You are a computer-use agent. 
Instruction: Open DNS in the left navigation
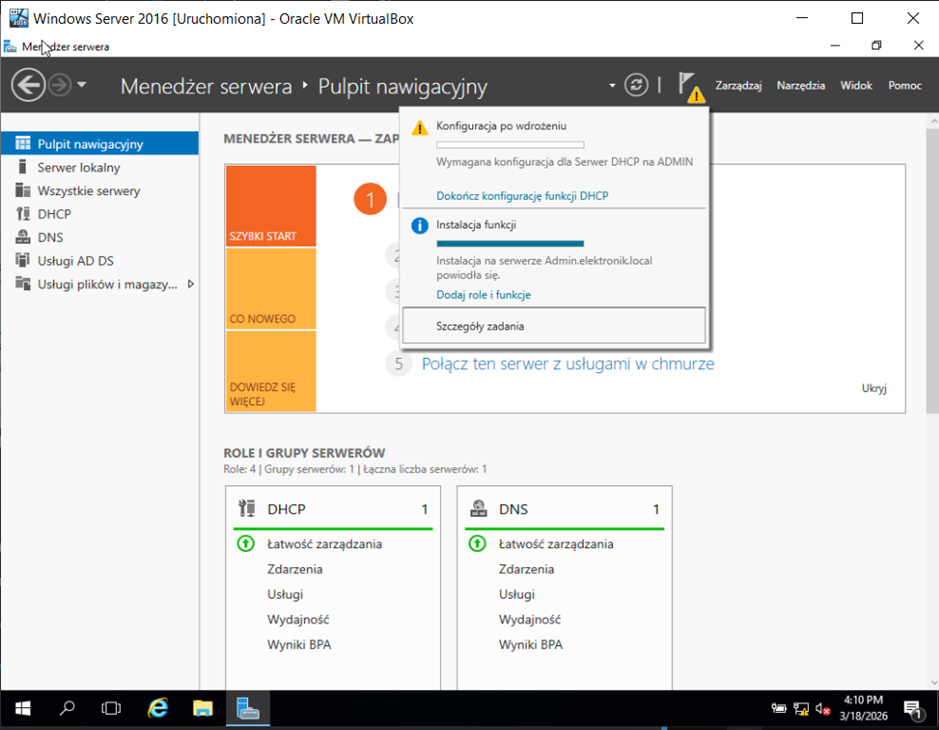[x=50, y=237]
